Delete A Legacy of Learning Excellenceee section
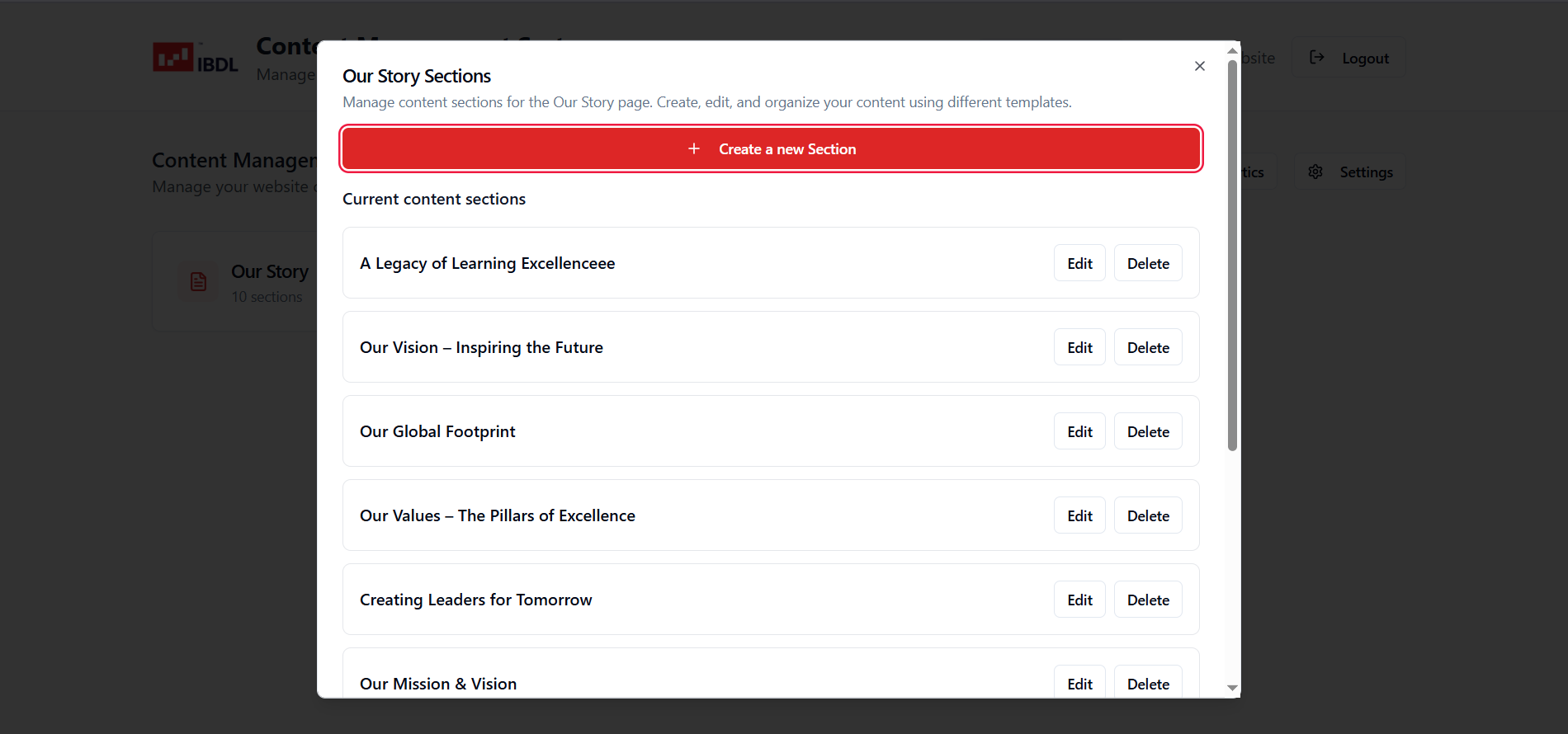 point(1148,263)
